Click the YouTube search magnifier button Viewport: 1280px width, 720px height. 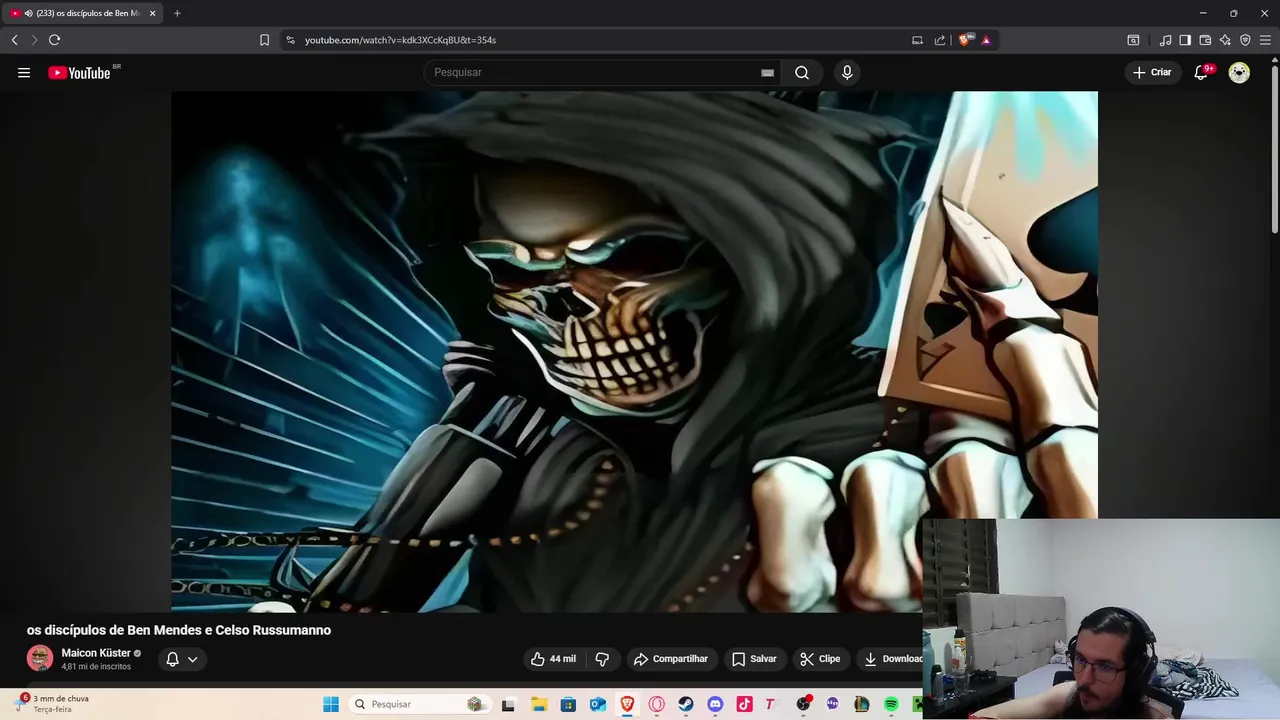pos(802,72)
